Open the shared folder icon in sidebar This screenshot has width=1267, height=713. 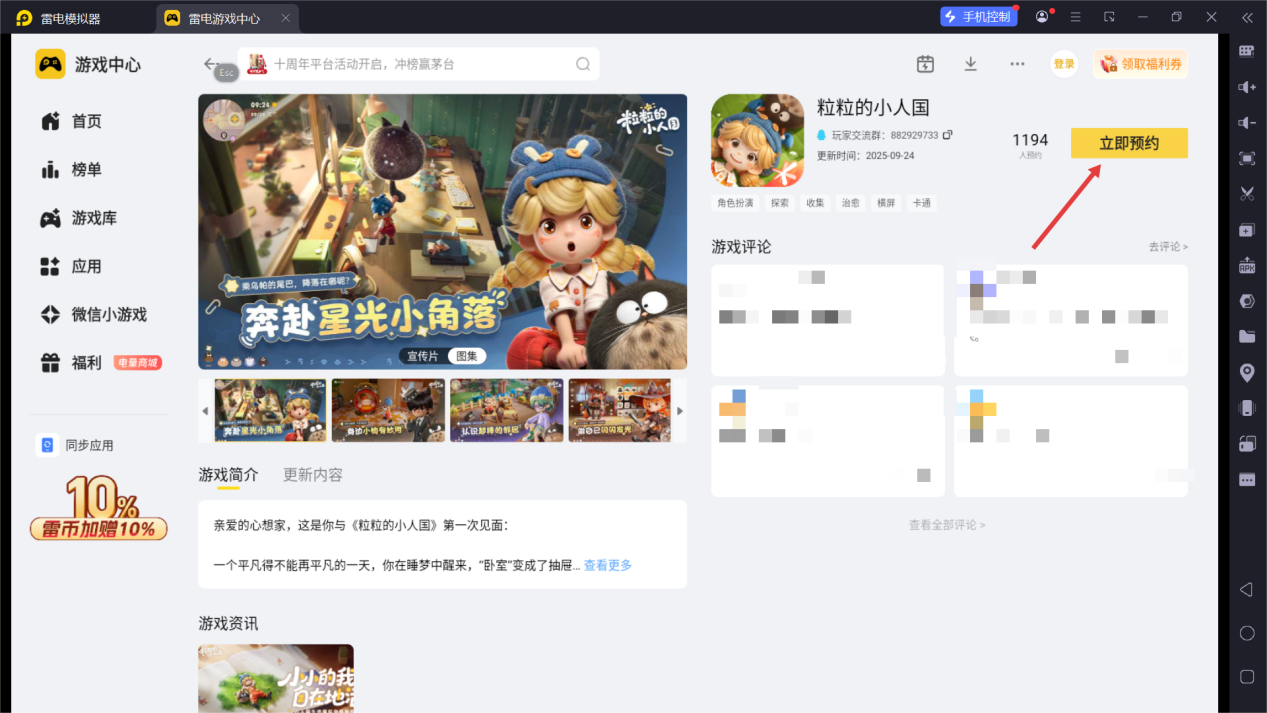[1245, 337]
